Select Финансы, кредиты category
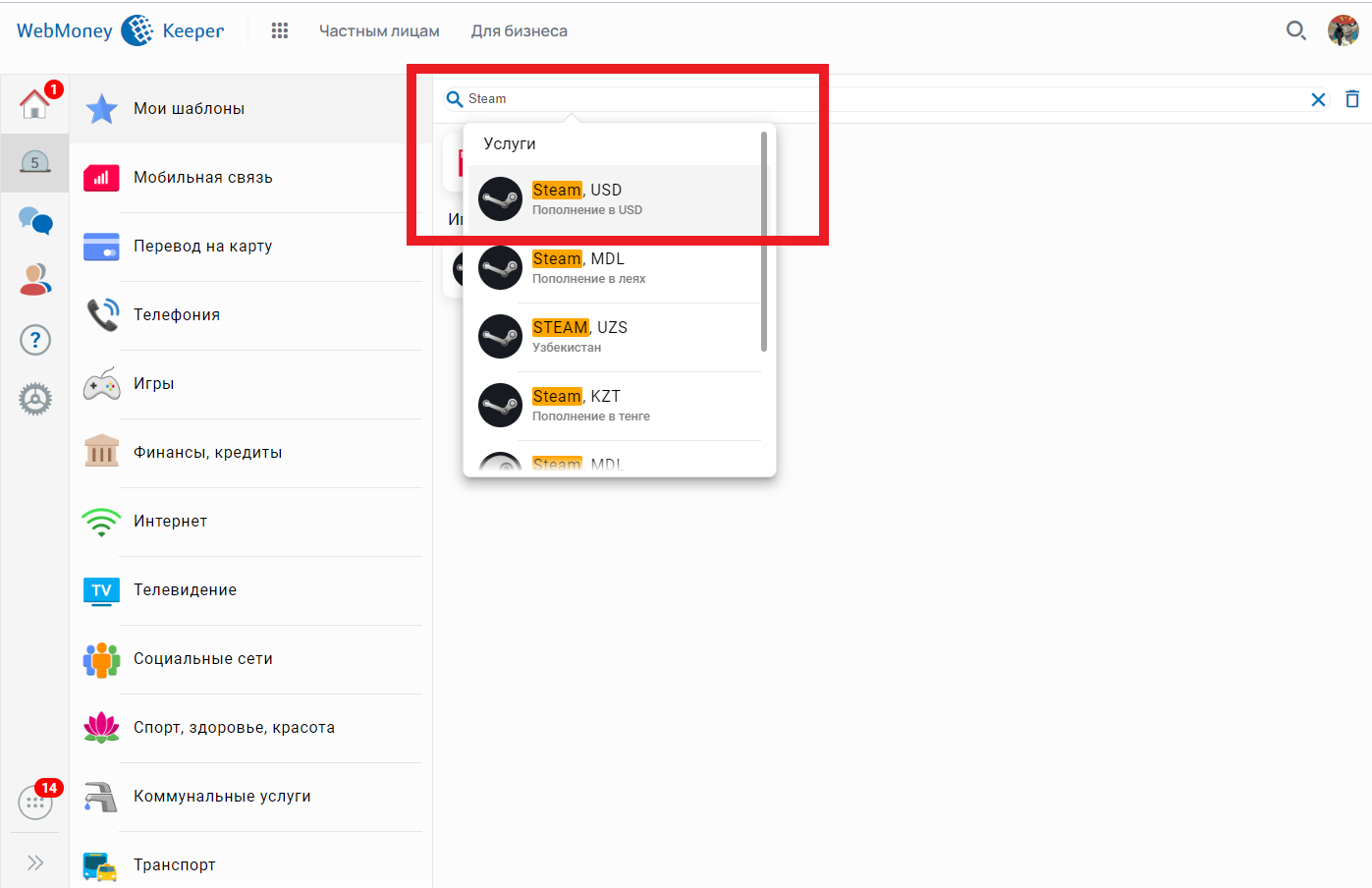 (x=251, y=453)
